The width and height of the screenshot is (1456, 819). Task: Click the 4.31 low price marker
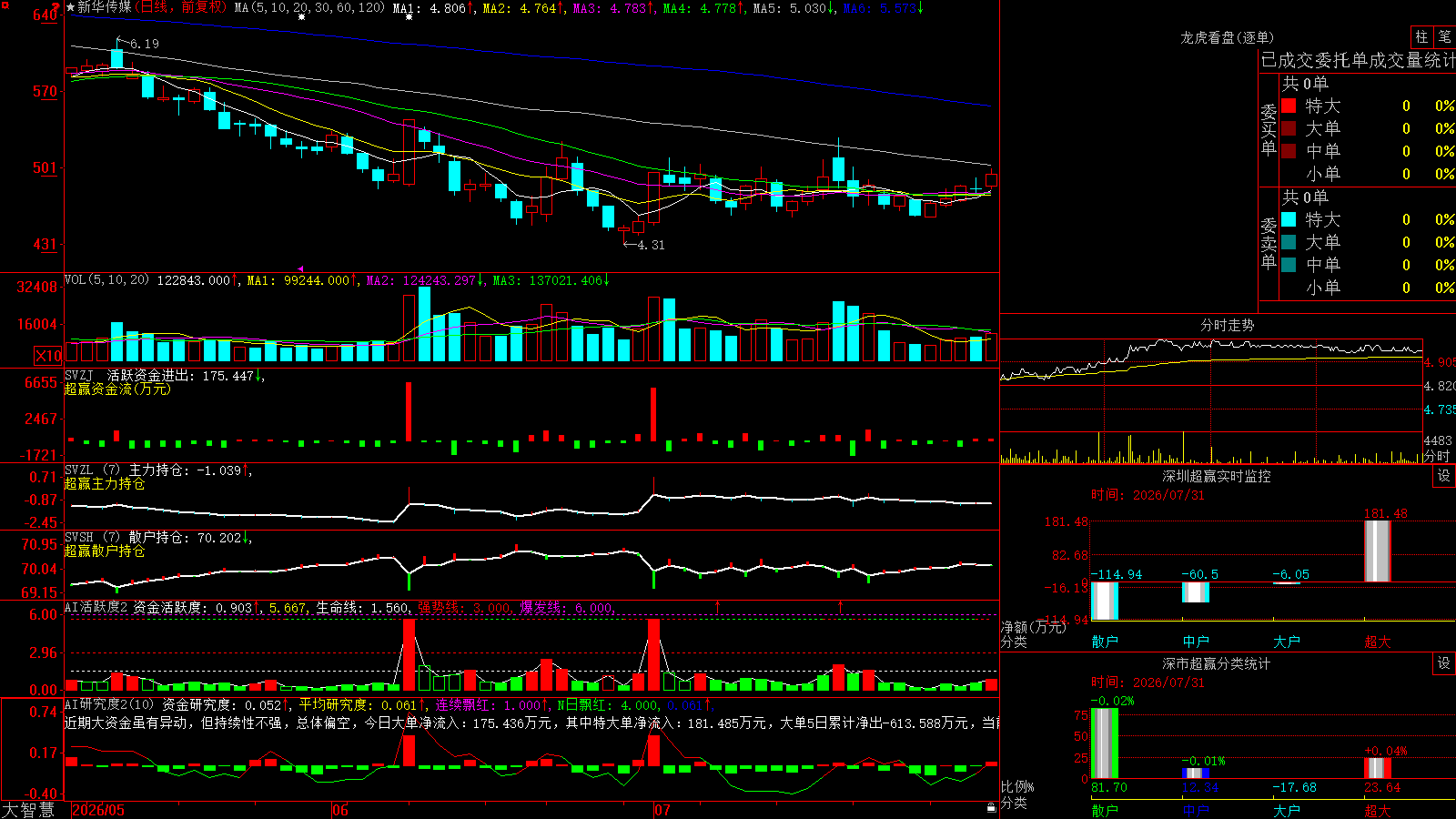[x=651, y=245]
